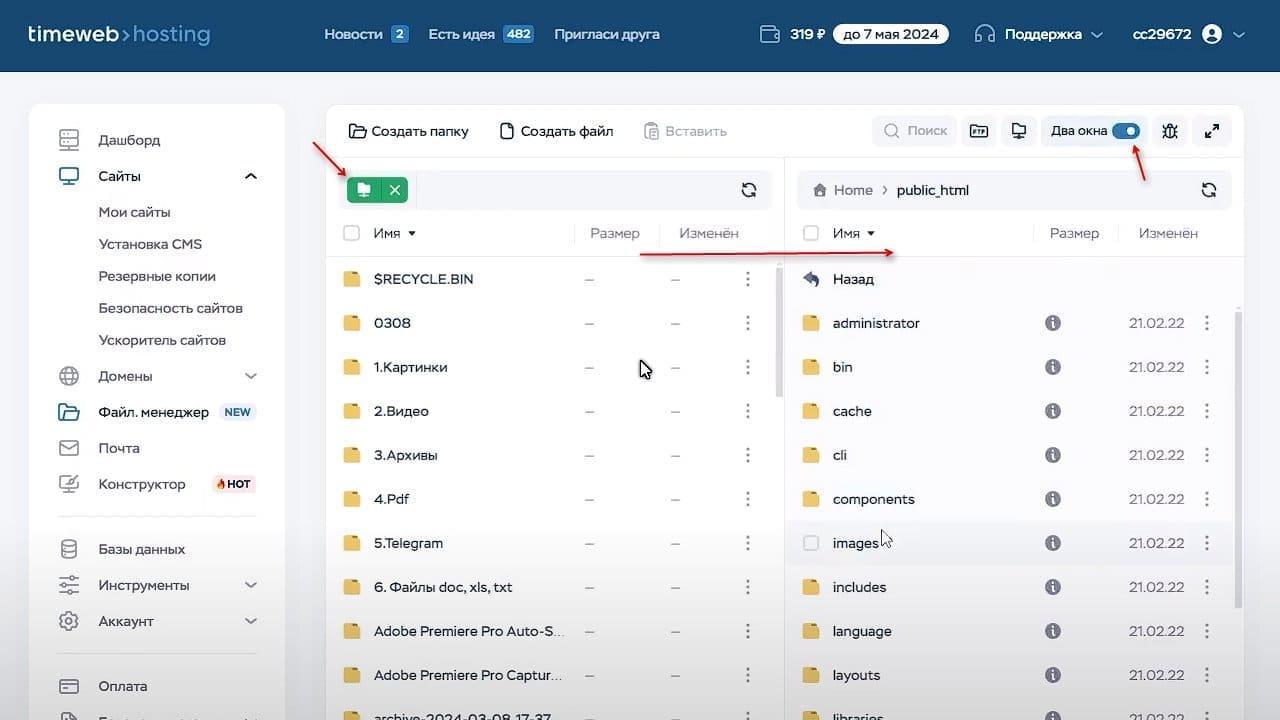Image resolution: width=1280 pixels, height=720 pixels.
Task: Sort right pane by Имя
Action: pos(854,233)
